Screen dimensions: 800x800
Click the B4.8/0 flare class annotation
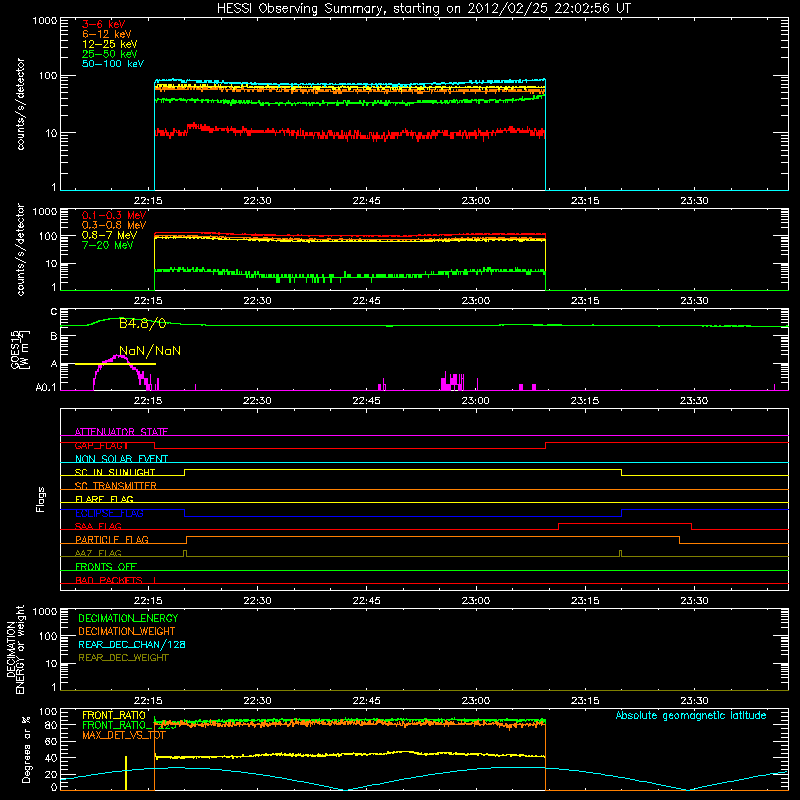coord(142,323)
